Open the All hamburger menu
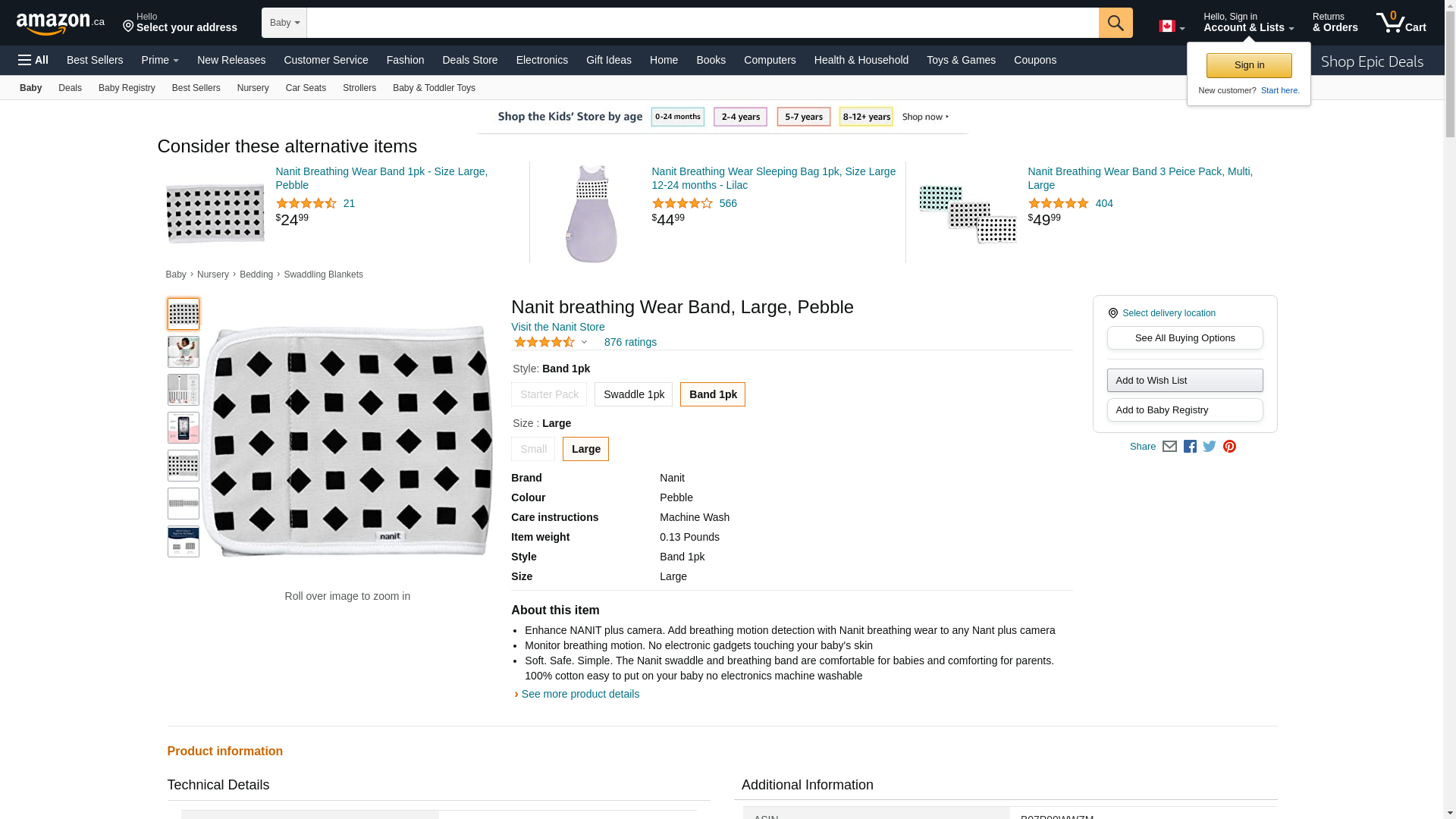Viewport: 1456px width, 819px height. pos(33,60)
